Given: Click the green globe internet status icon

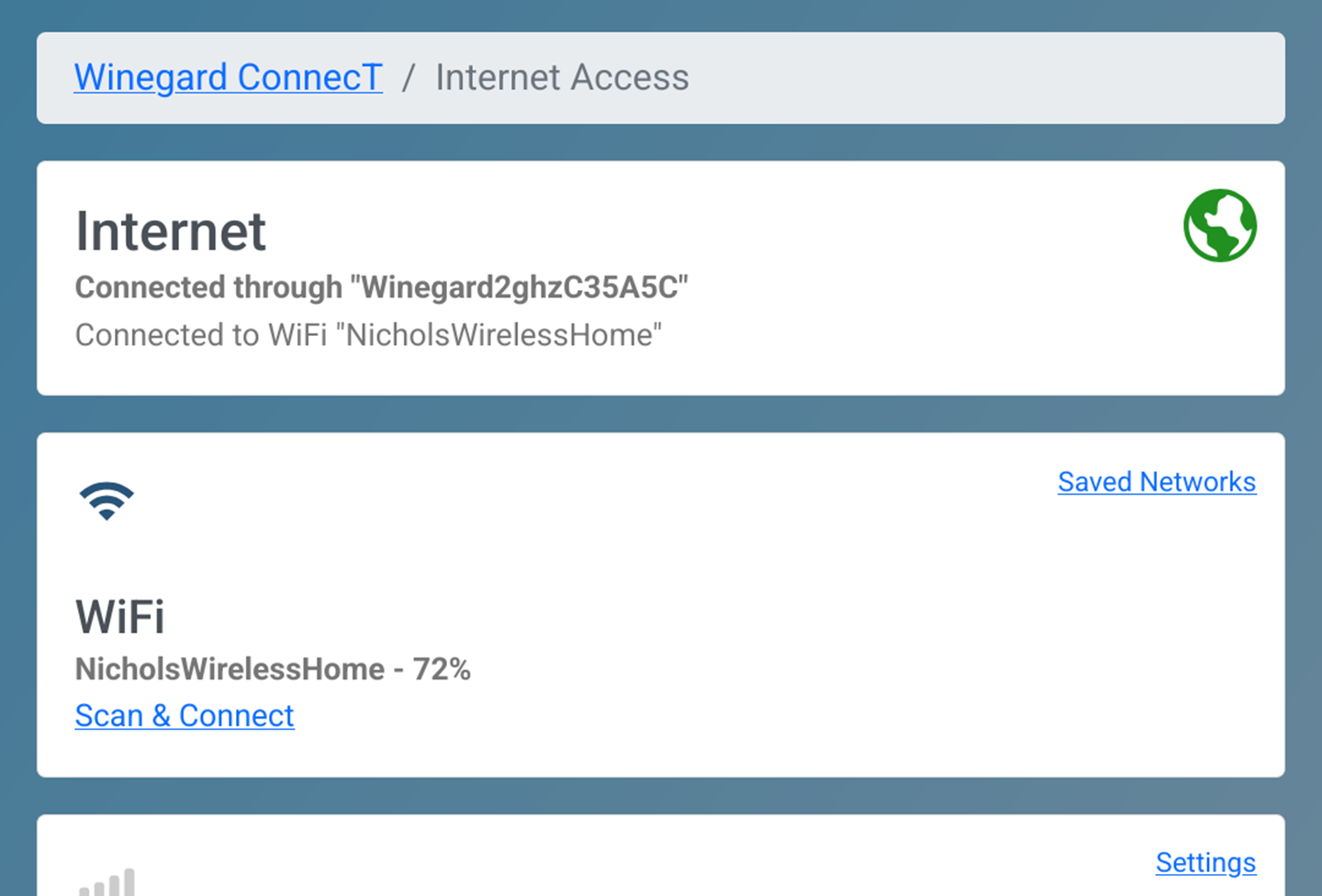Looking at the screenshot, I should (x=1220, y=226).
